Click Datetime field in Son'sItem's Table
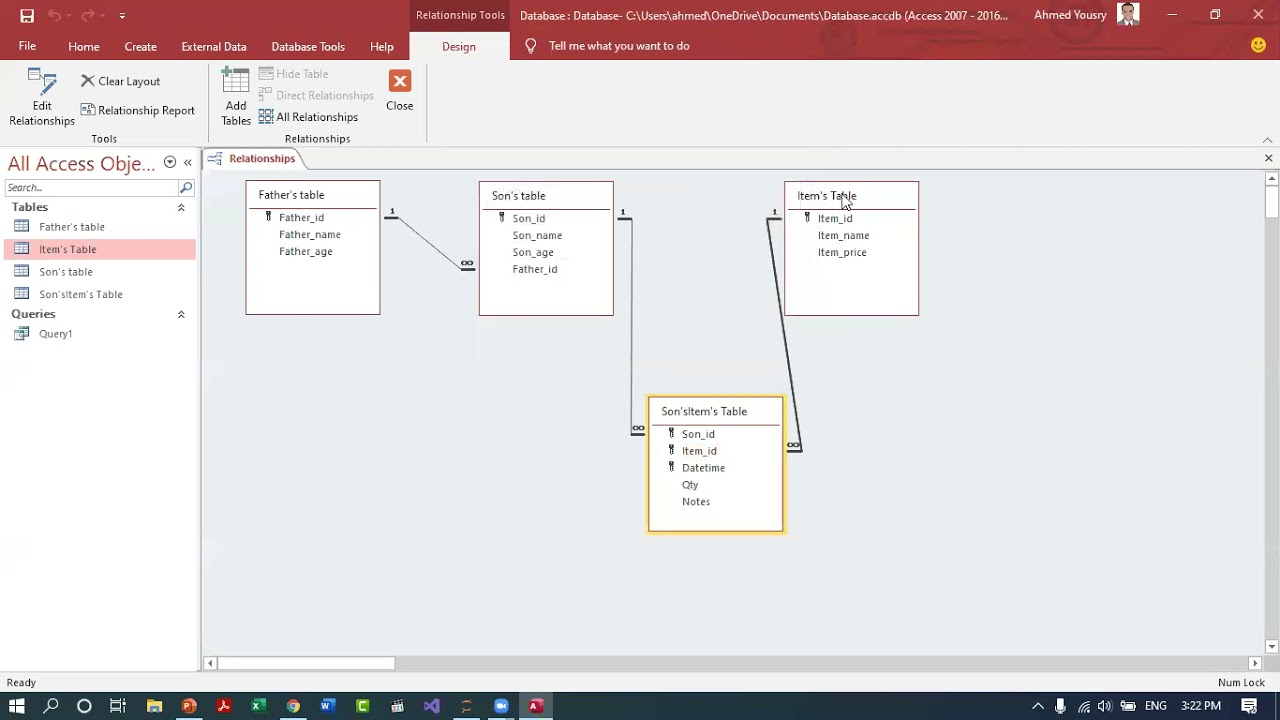This screenshot has height=720, width=1280. (703, 468)
